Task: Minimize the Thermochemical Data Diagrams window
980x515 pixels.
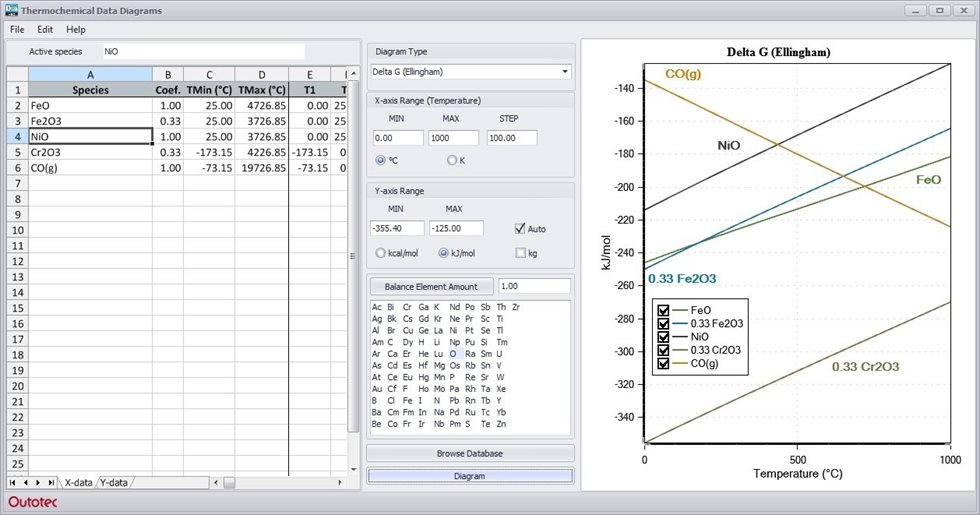Action: click(916, 10)
